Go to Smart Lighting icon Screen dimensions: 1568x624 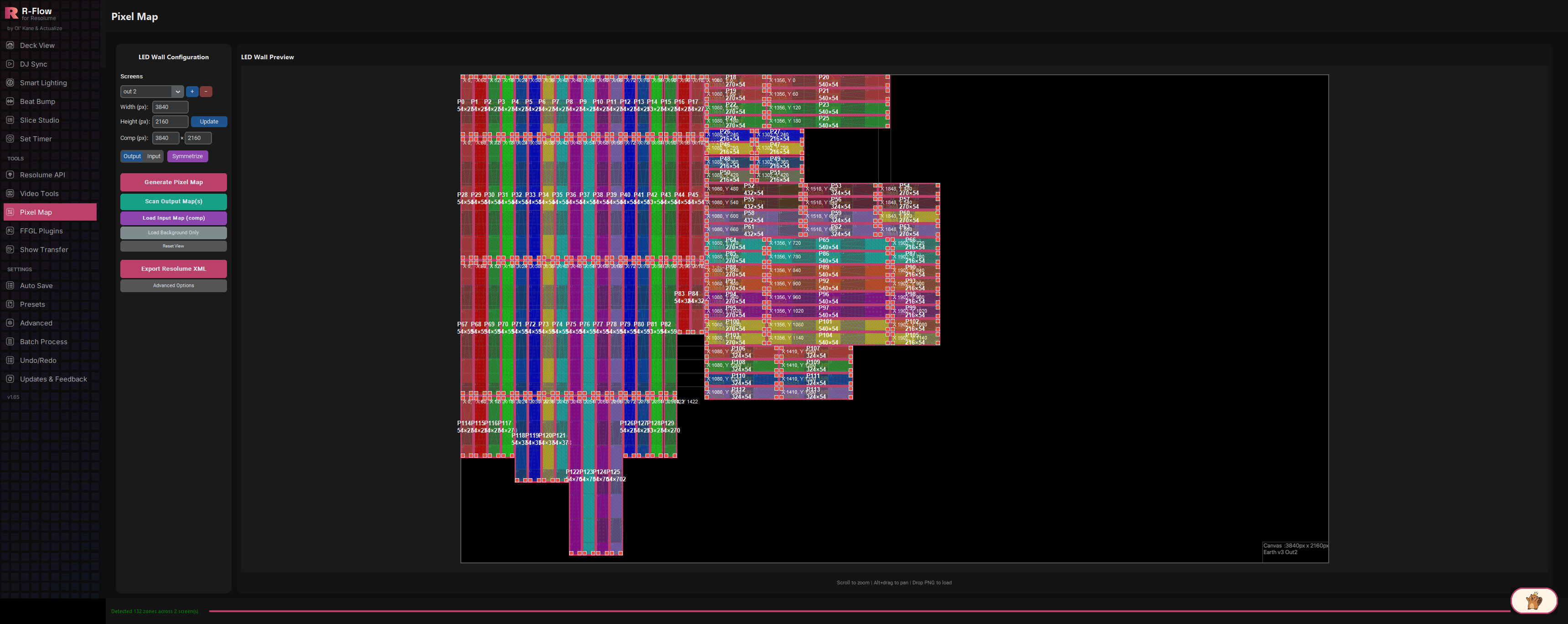click(10, 83)
